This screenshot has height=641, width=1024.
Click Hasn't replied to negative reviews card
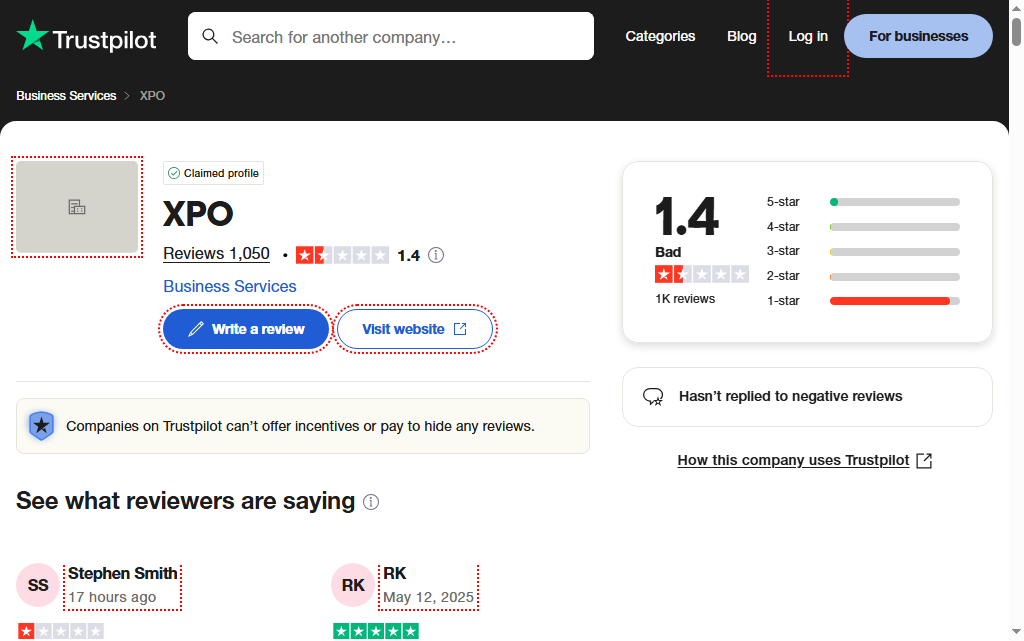coord(807,397)
